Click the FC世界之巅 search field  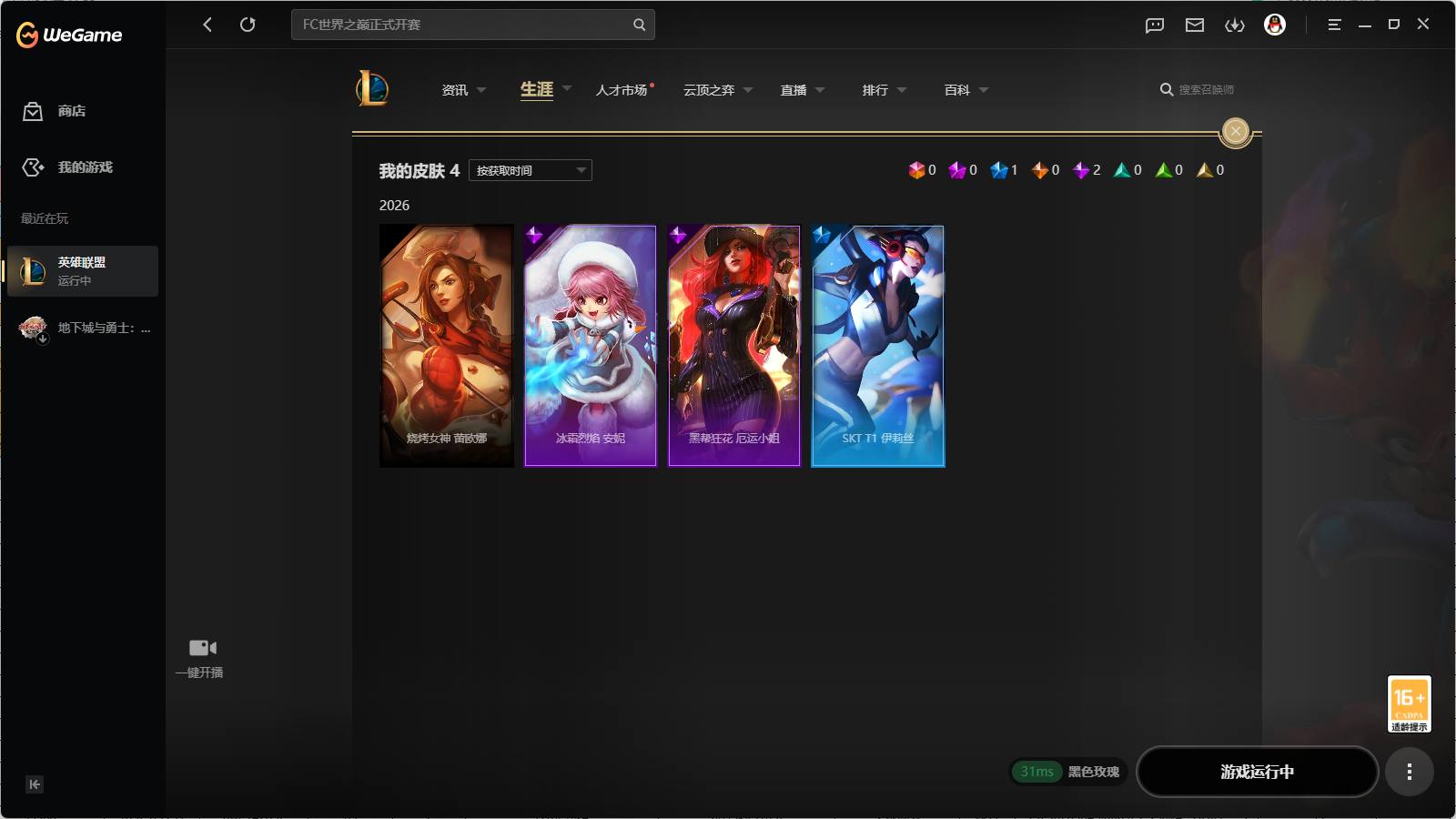point(473,25)
